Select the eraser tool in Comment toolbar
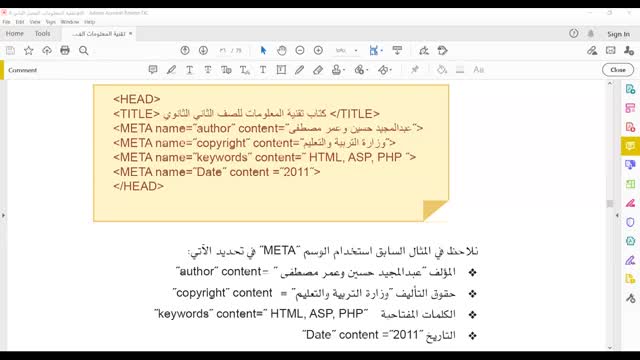 coord(318,70)
